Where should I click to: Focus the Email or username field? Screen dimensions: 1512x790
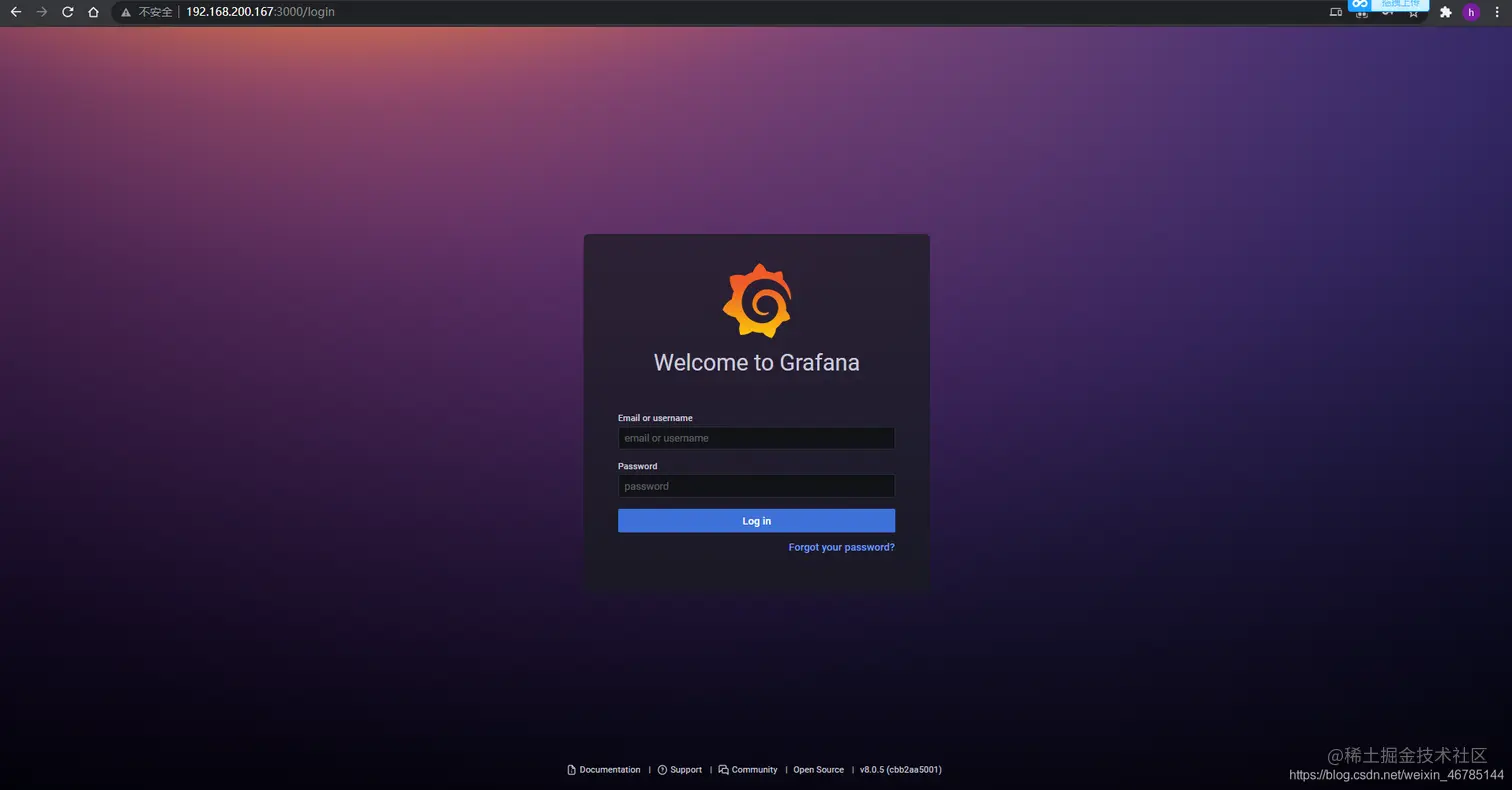tap(756, 438)
